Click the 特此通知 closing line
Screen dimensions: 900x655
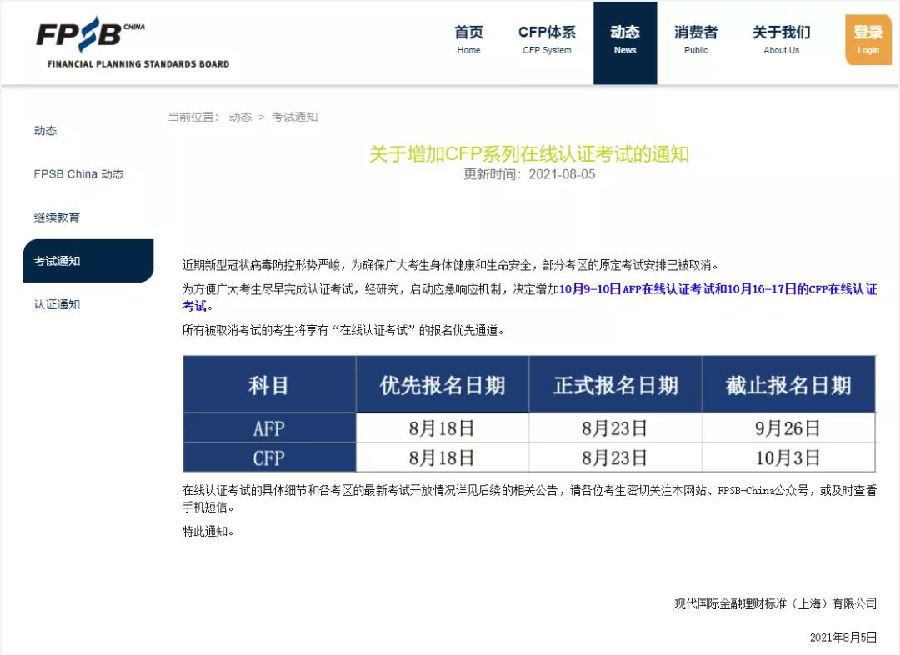(208, 532)
